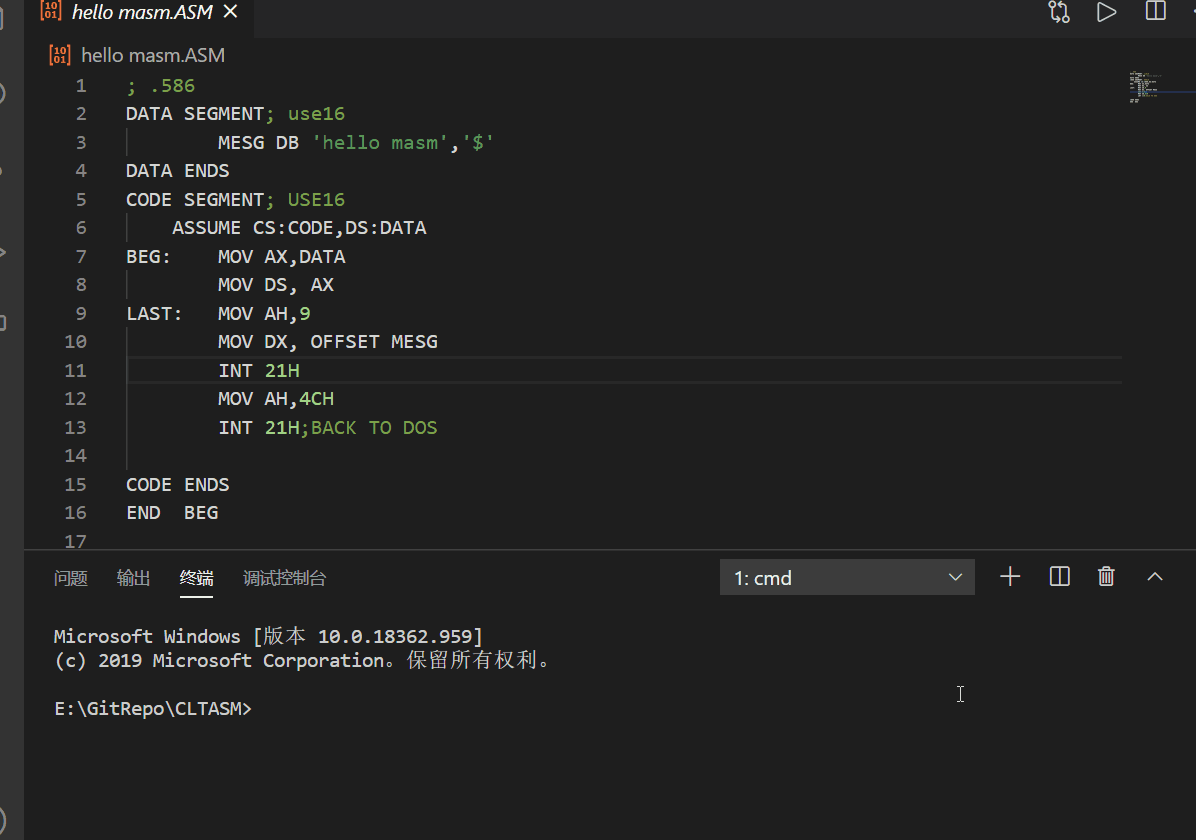Split the editor to the right

tap(1156, 11)
